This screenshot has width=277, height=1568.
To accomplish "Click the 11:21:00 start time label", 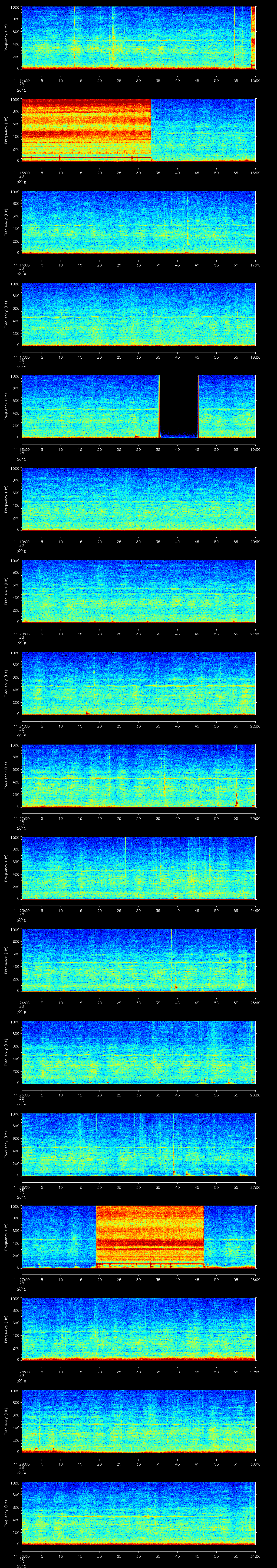I will click(x=21, y=726).
